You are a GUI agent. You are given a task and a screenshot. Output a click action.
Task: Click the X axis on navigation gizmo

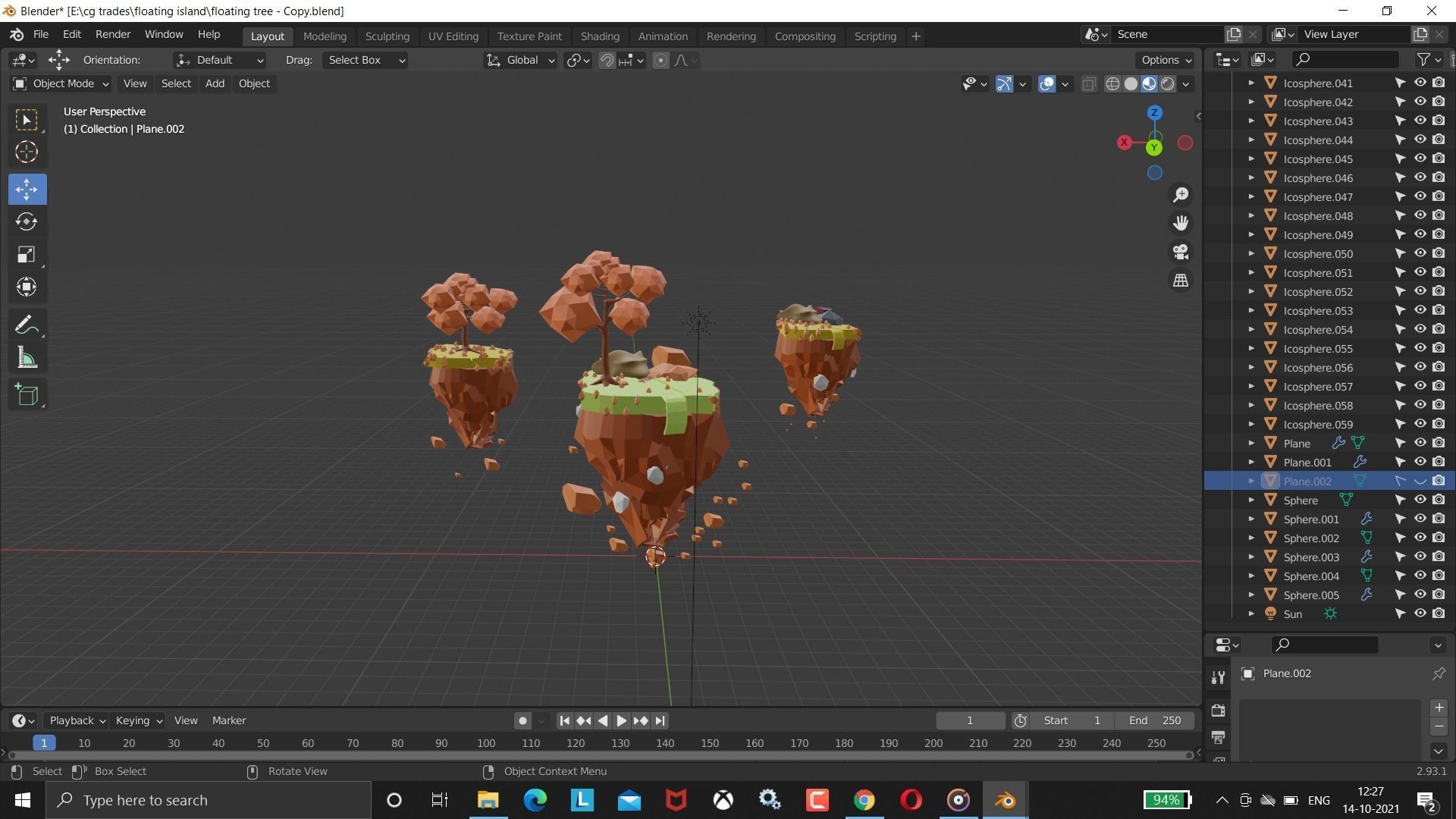pyautogui.click(x=1124, y=142)
